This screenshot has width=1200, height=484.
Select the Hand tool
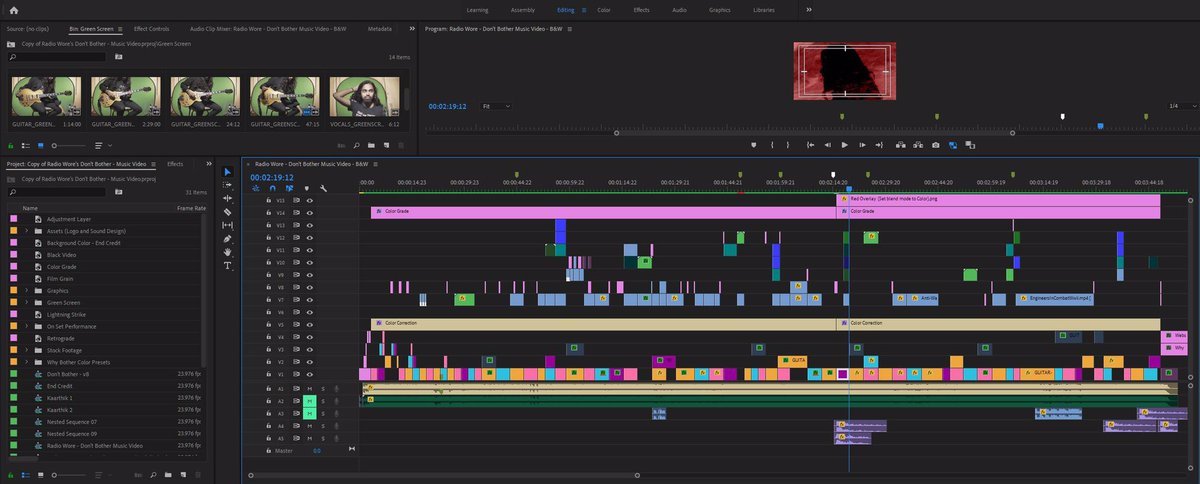227,252
